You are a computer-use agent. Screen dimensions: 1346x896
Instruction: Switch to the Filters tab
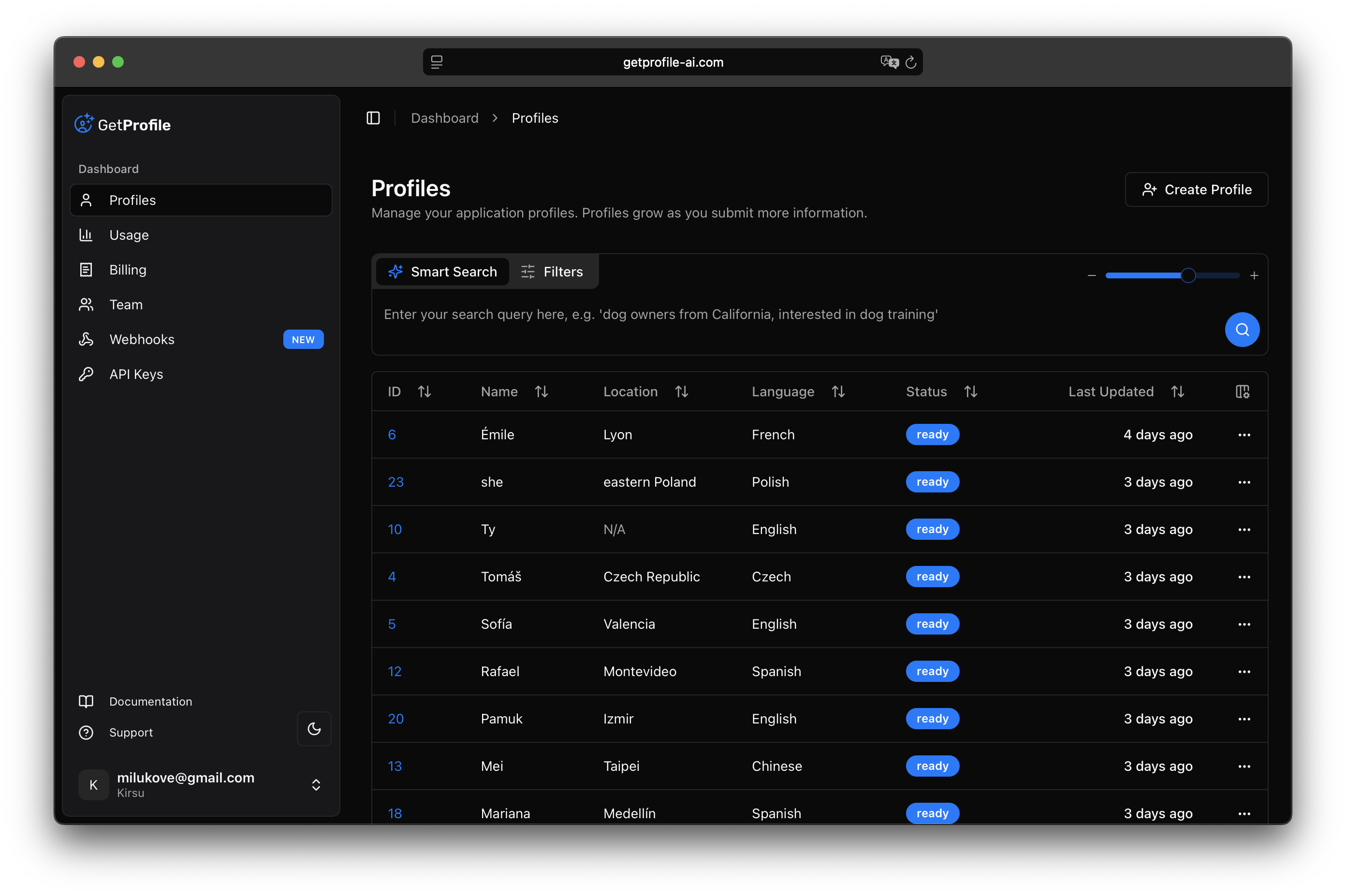coord(552,272)
